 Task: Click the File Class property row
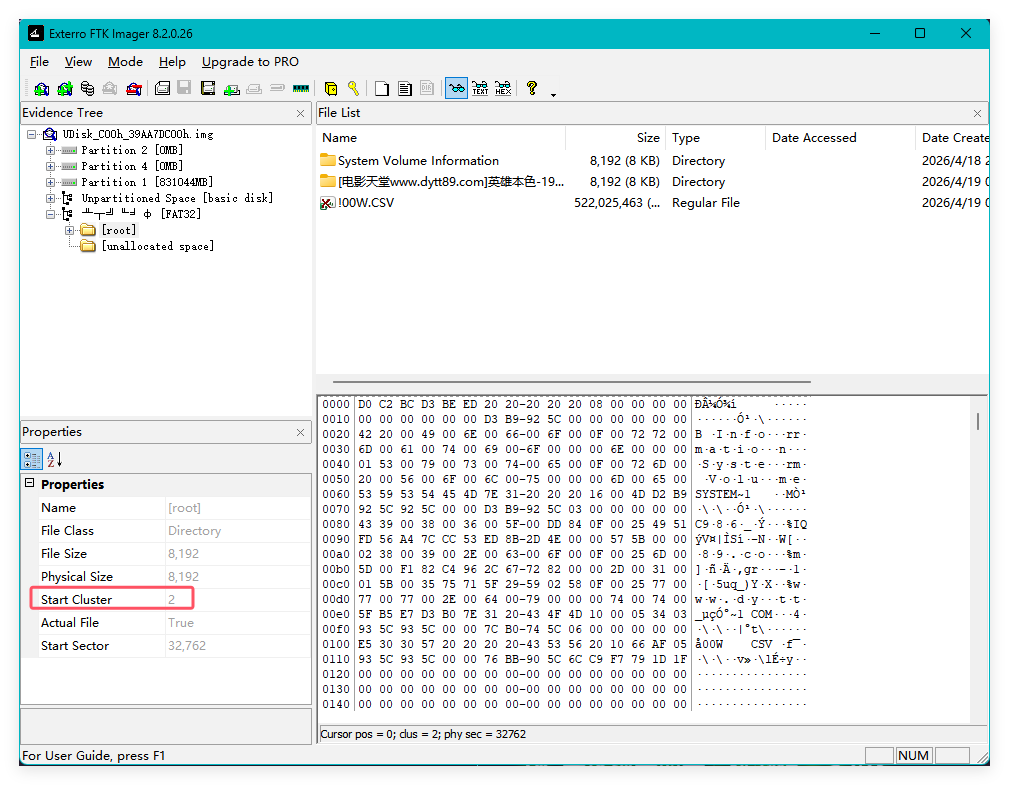click(x=166, y=531)
